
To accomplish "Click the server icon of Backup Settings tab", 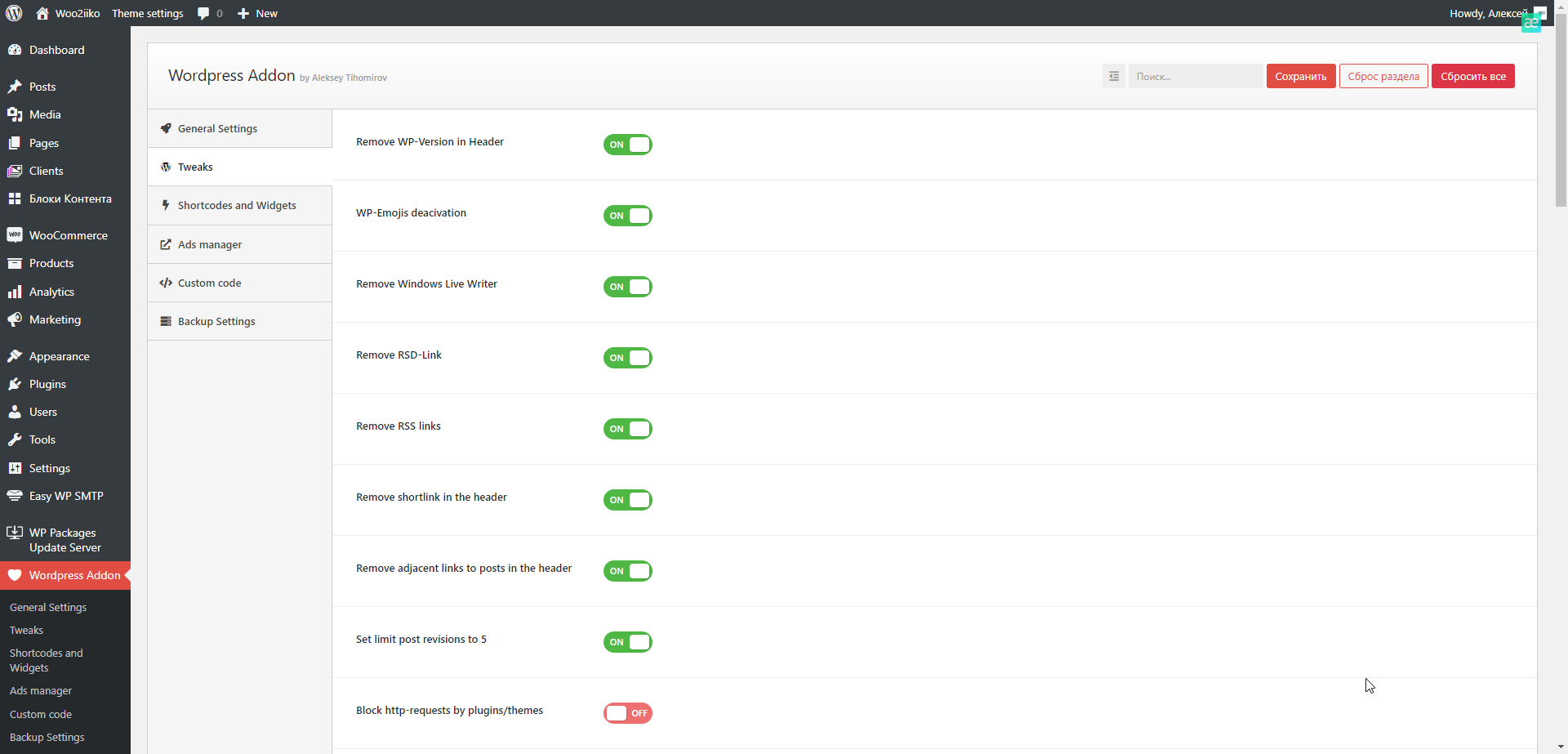I will pos(166,321).
